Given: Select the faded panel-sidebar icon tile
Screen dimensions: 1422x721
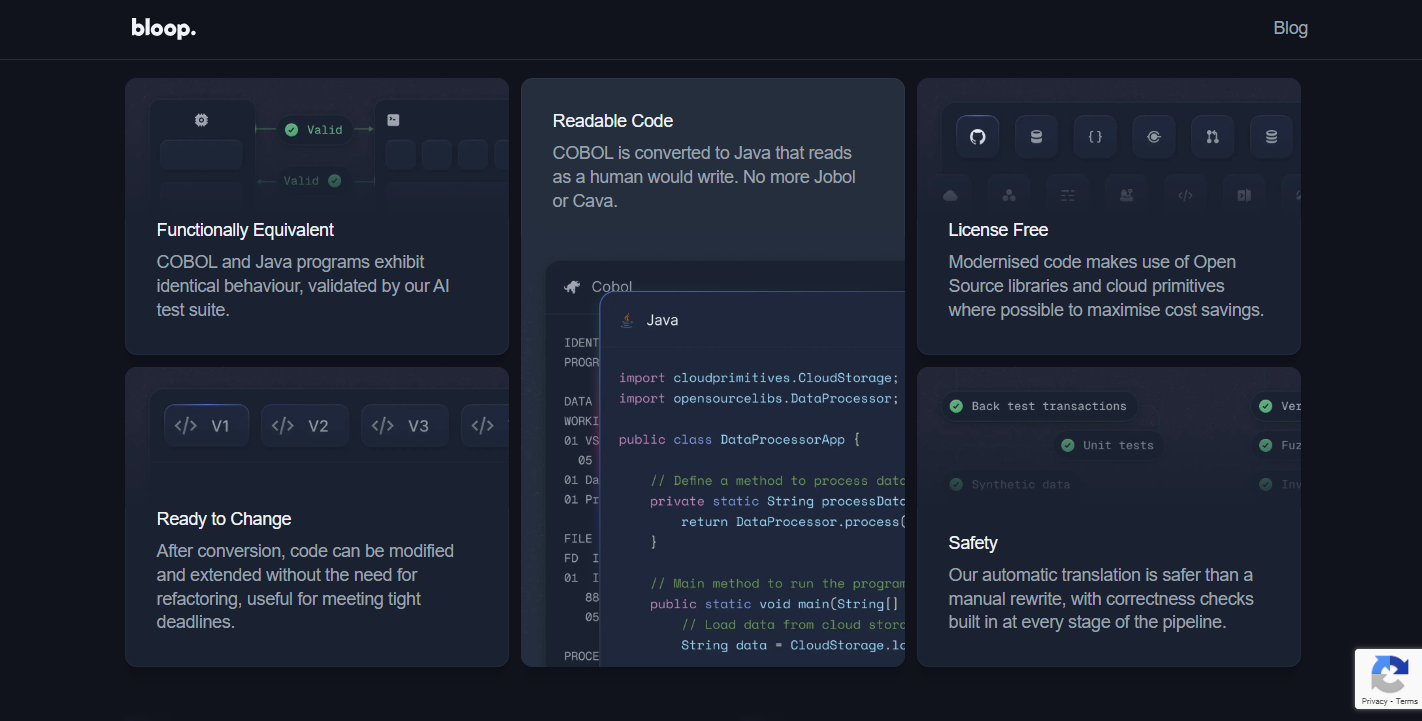Looking at the screenshot, I should click(1244, 195).
